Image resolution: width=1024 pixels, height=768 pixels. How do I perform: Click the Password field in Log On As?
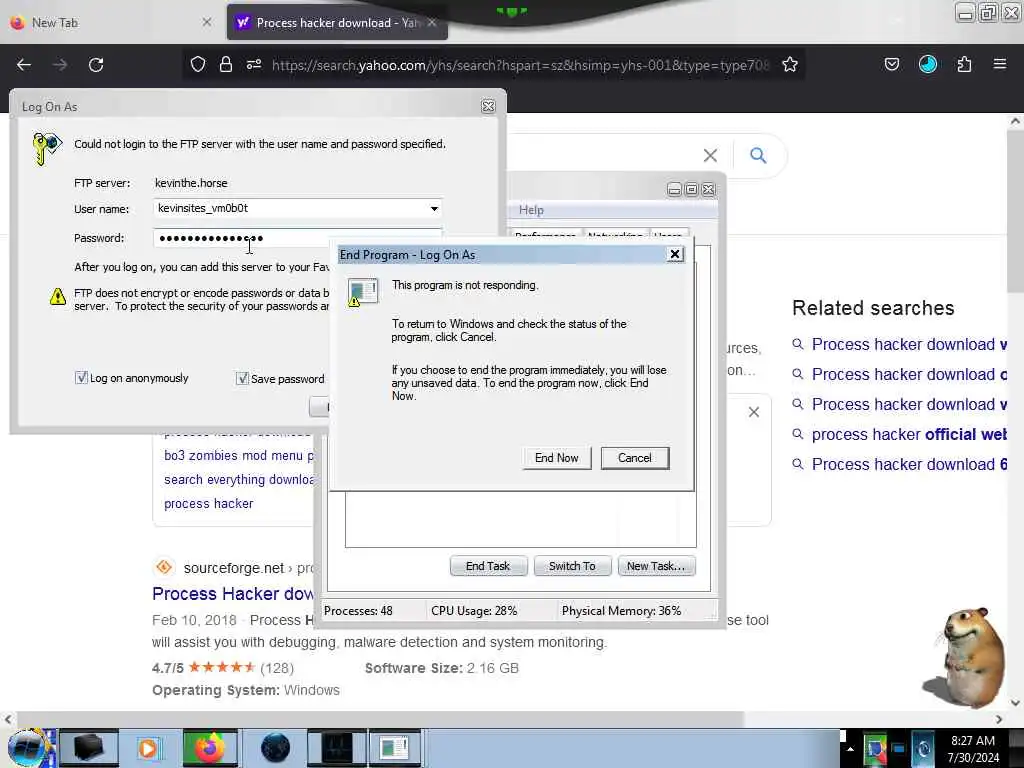click(297, 238)
